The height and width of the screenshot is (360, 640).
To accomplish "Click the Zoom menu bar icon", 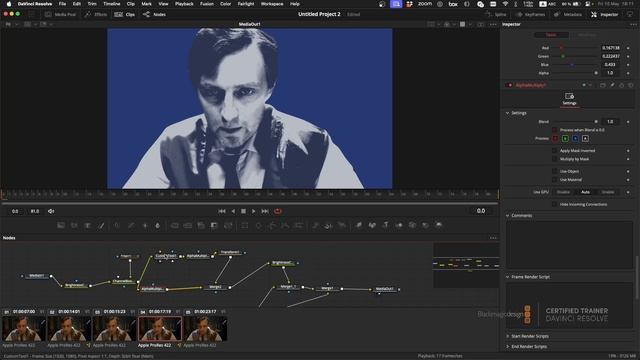I will 424,4.
